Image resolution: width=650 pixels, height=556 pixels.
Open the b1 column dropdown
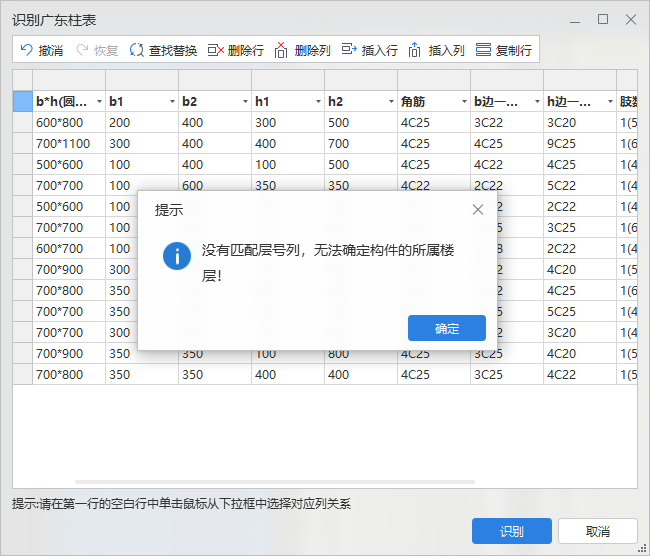coord(172,102)
